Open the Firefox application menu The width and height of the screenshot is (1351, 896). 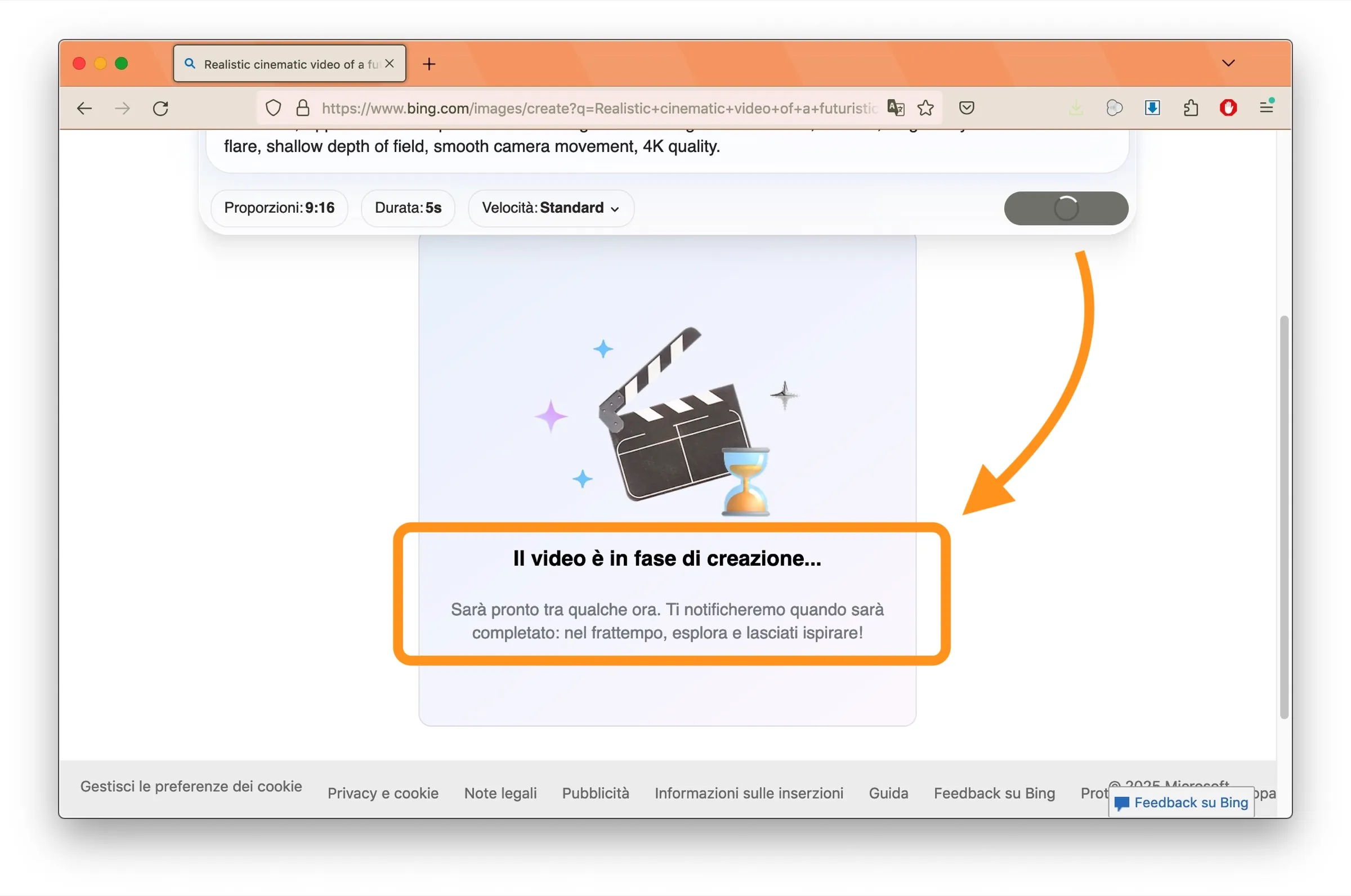(1267, 107)
